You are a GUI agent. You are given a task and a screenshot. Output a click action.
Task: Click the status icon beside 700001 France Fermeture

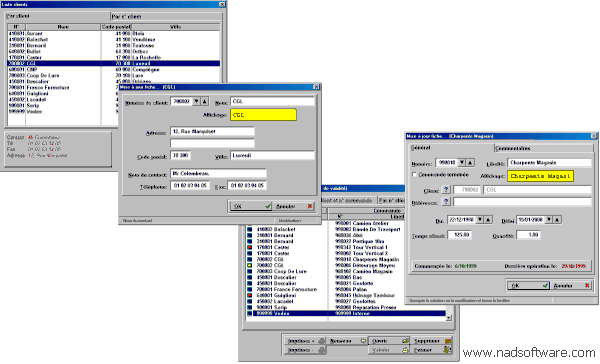tap(250, 290)
